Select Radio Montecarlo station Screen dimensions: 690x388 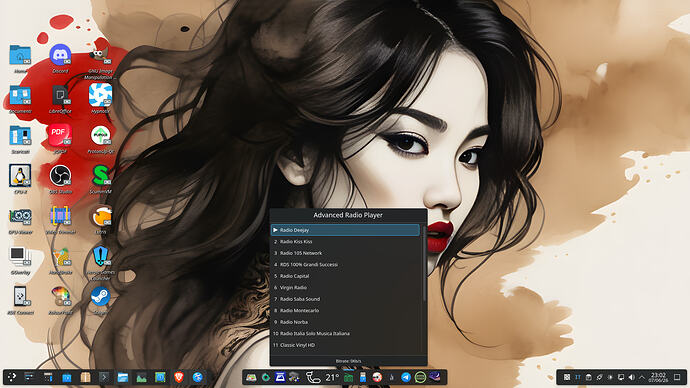click(x=345, y=310)
